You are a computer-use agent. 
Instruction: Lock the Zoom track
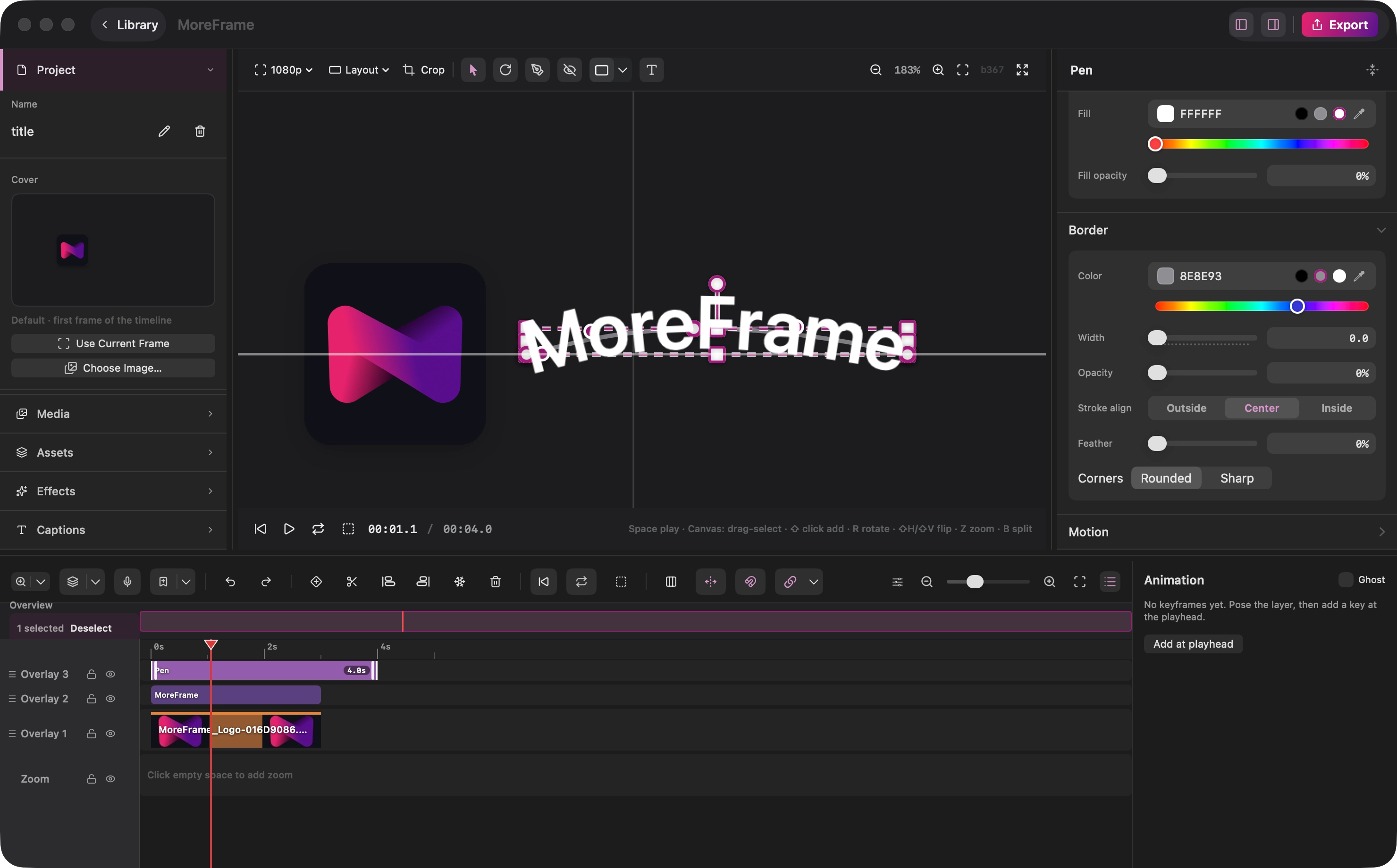point(91,779)
